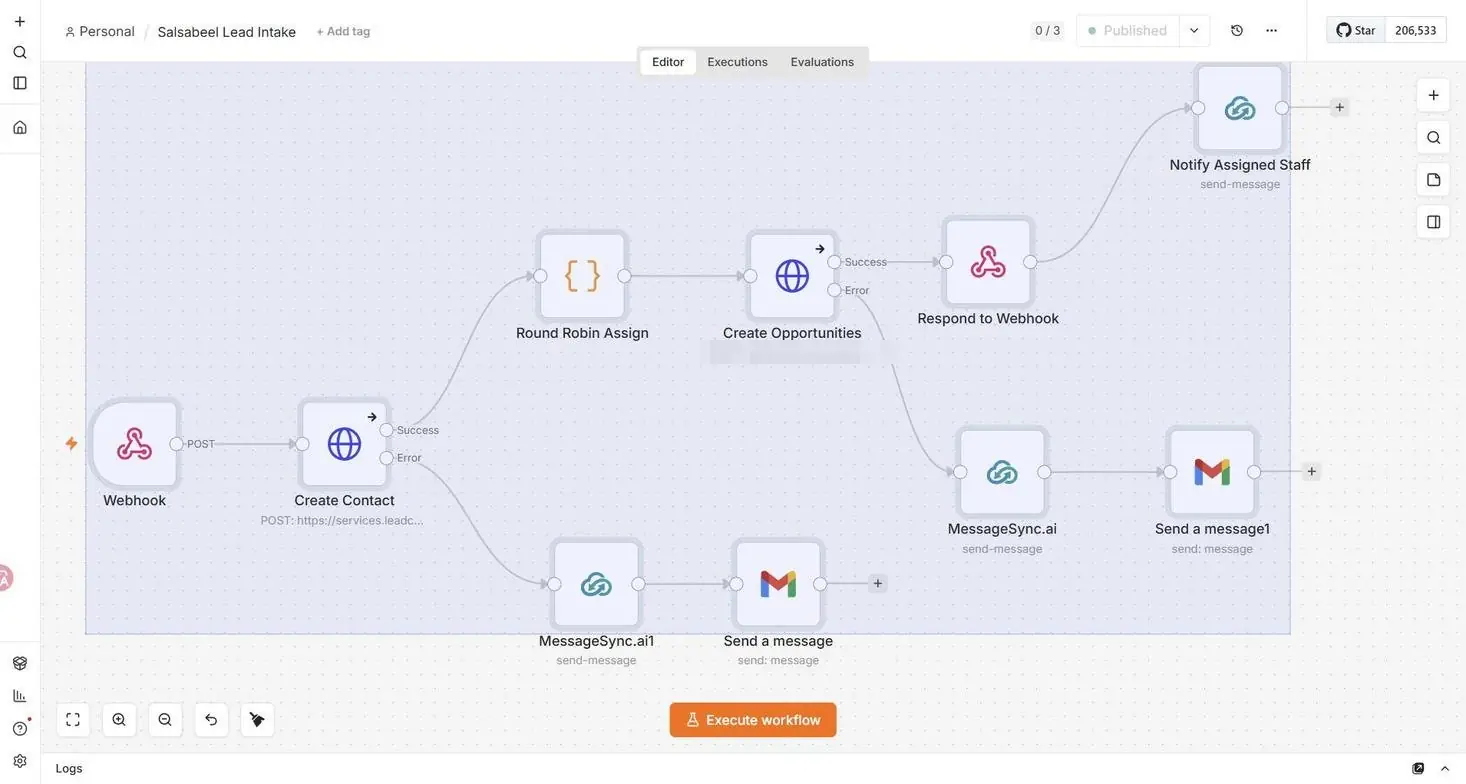Open the Personal project breadcrumb
1466x784 pixels.
(99, 31)
